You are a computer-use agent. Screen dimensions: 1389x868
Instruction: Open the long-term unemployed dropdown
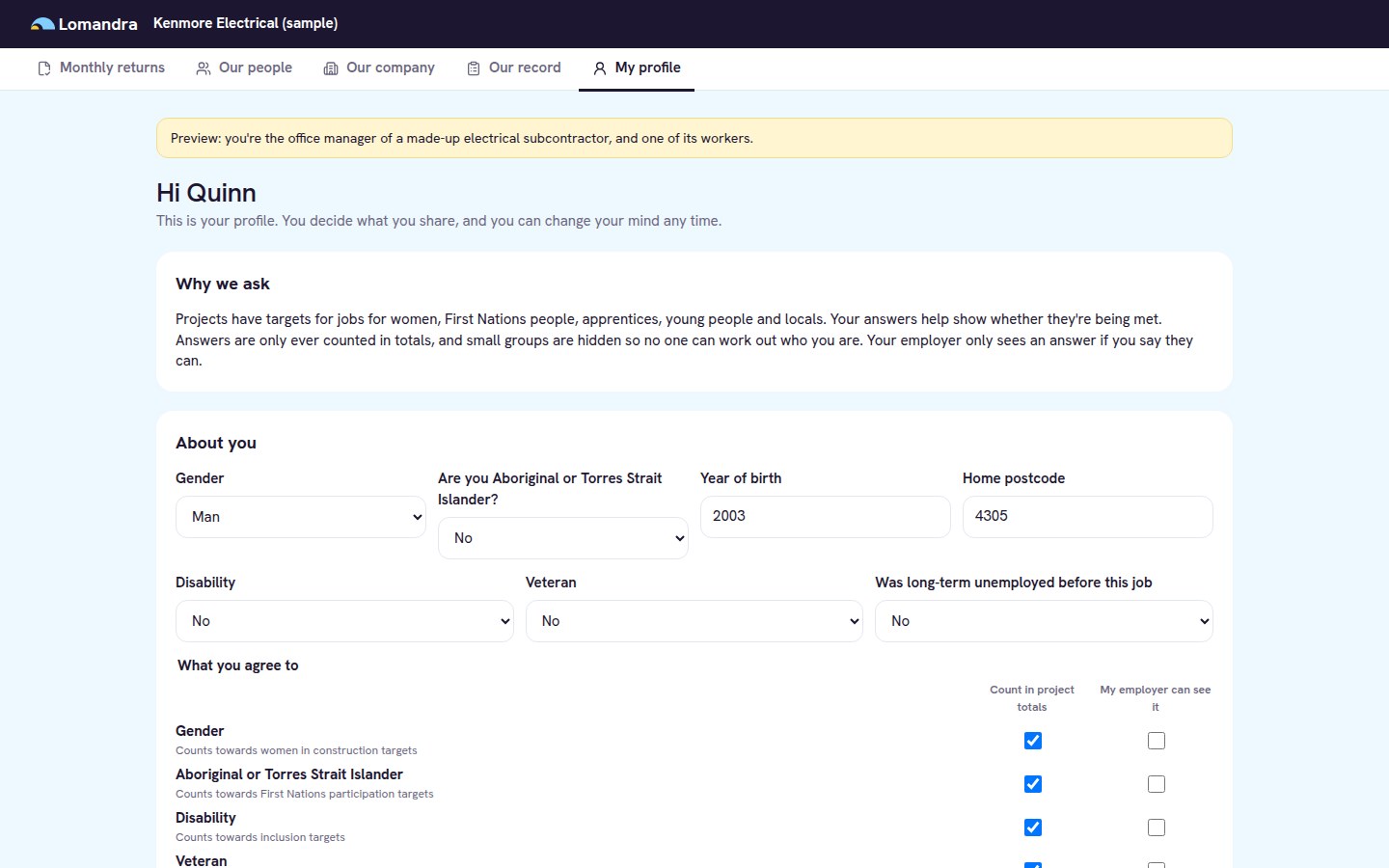pos(1044,621)
